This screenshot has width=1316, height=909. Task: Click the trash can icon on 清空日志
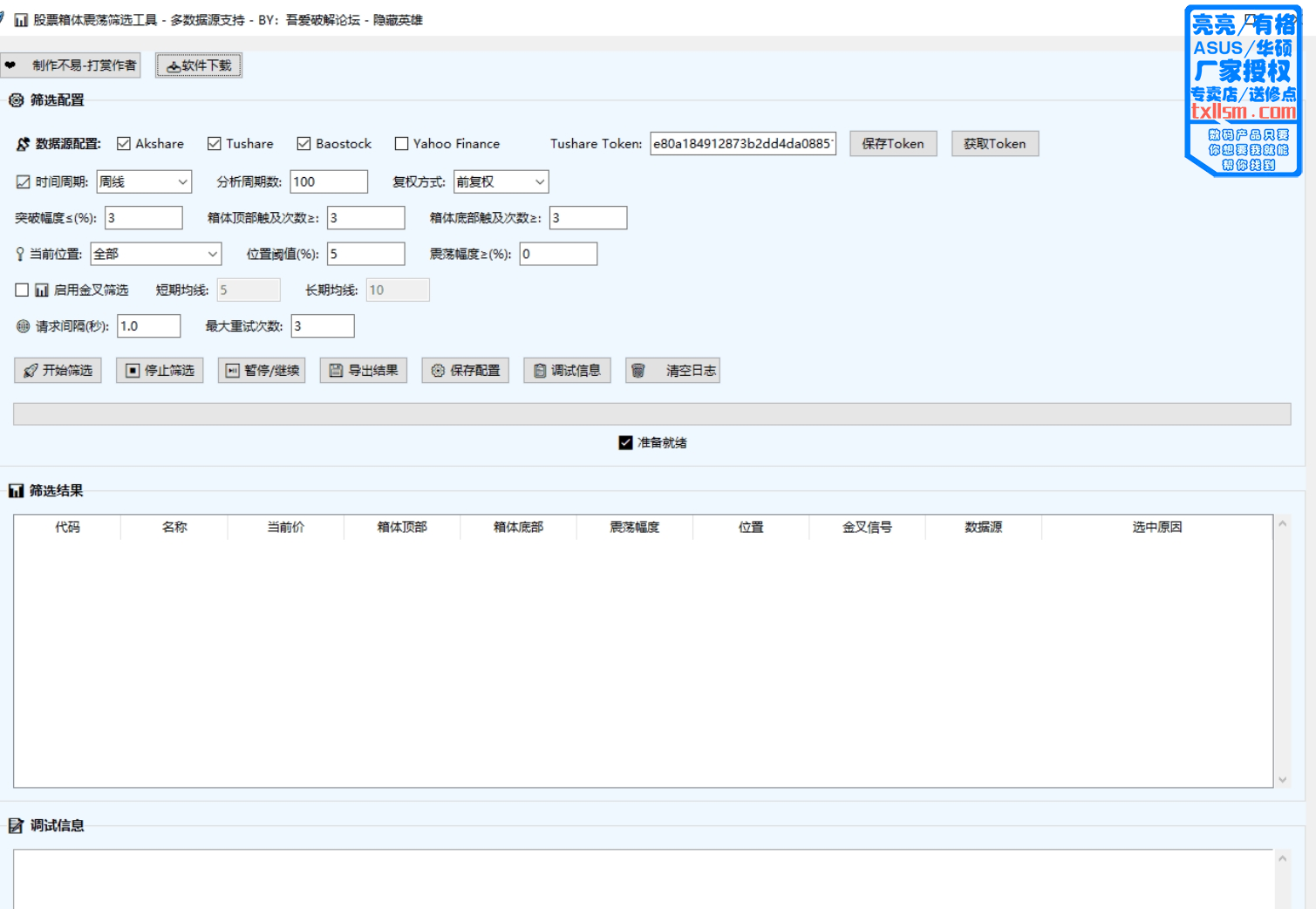click(x=638, y=371)
